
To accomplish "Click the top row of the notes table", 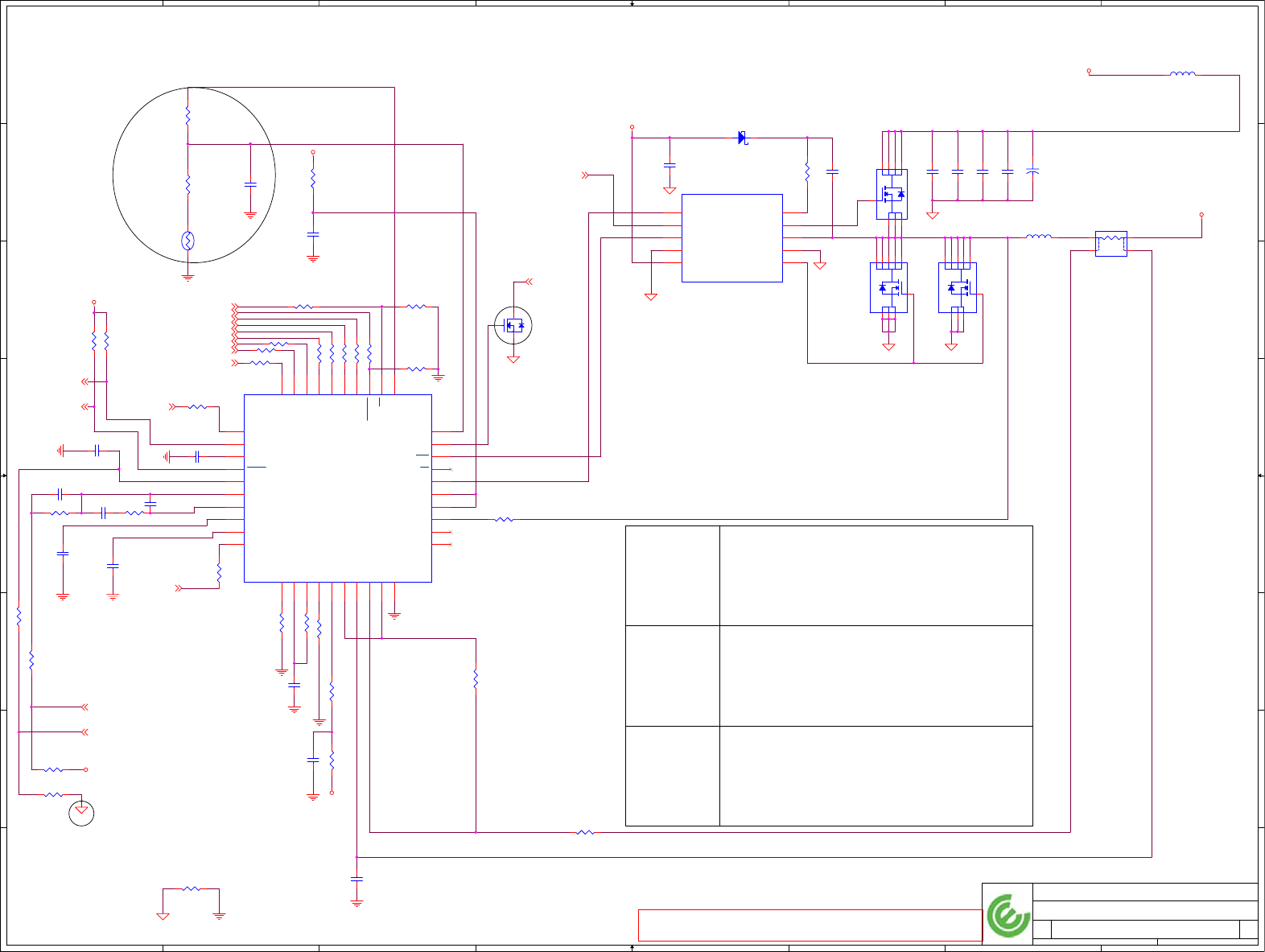I will [x=829, y=575].
